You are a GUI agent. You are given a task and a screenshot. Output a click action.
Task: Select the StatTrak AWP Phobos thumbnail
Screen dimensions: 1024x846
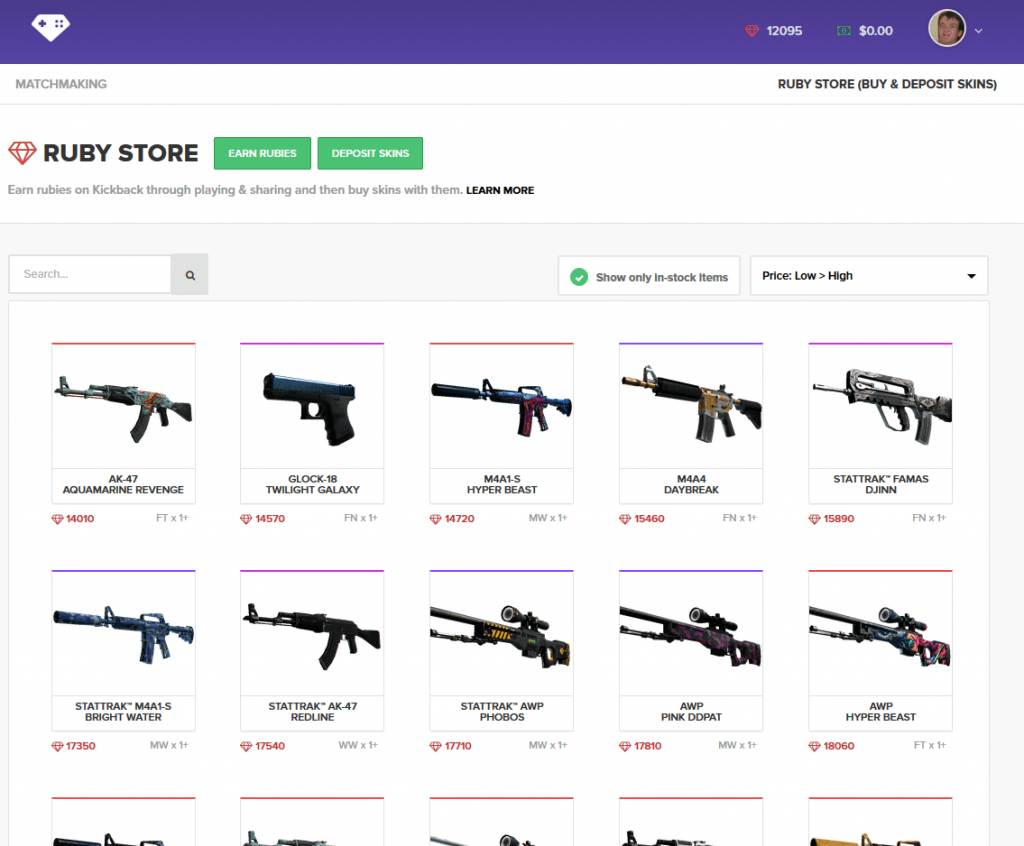pos(502,633)
